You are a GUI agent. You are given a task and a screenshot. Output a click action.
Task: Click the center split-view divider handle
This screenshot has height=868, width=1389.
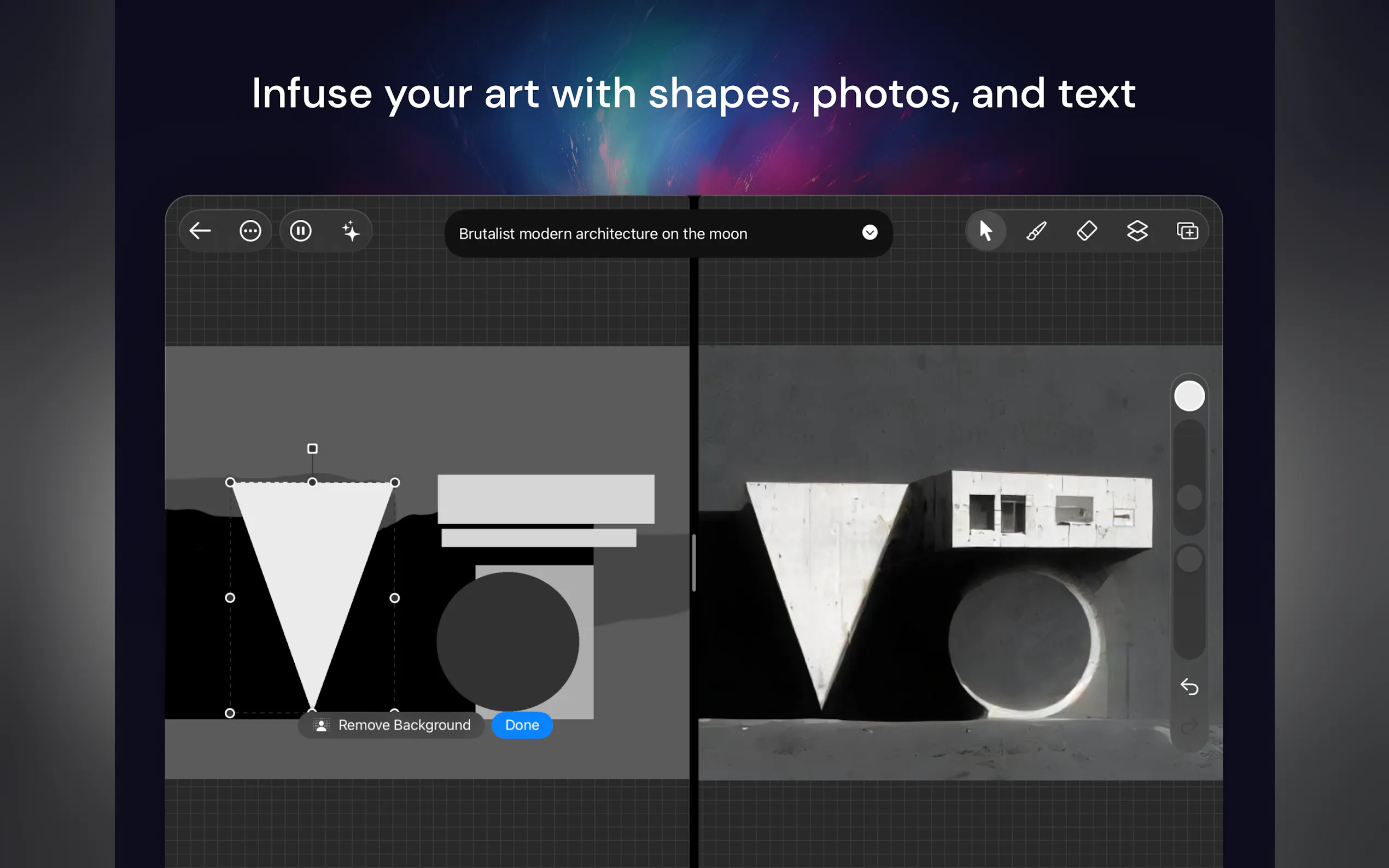(693, 562)
